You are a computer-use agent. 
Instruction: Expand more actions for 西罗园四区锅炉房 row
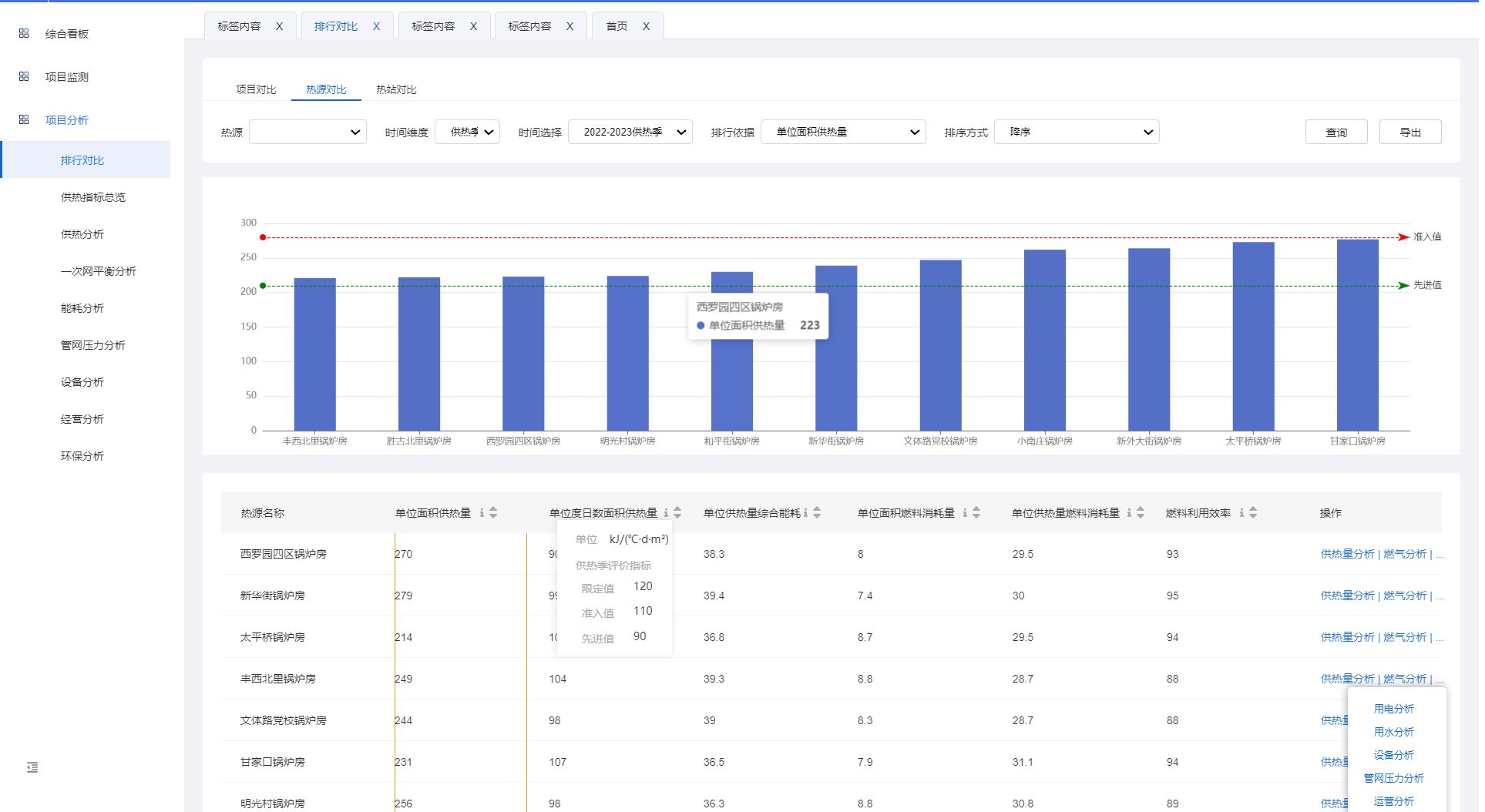(x=1440, y=554)
